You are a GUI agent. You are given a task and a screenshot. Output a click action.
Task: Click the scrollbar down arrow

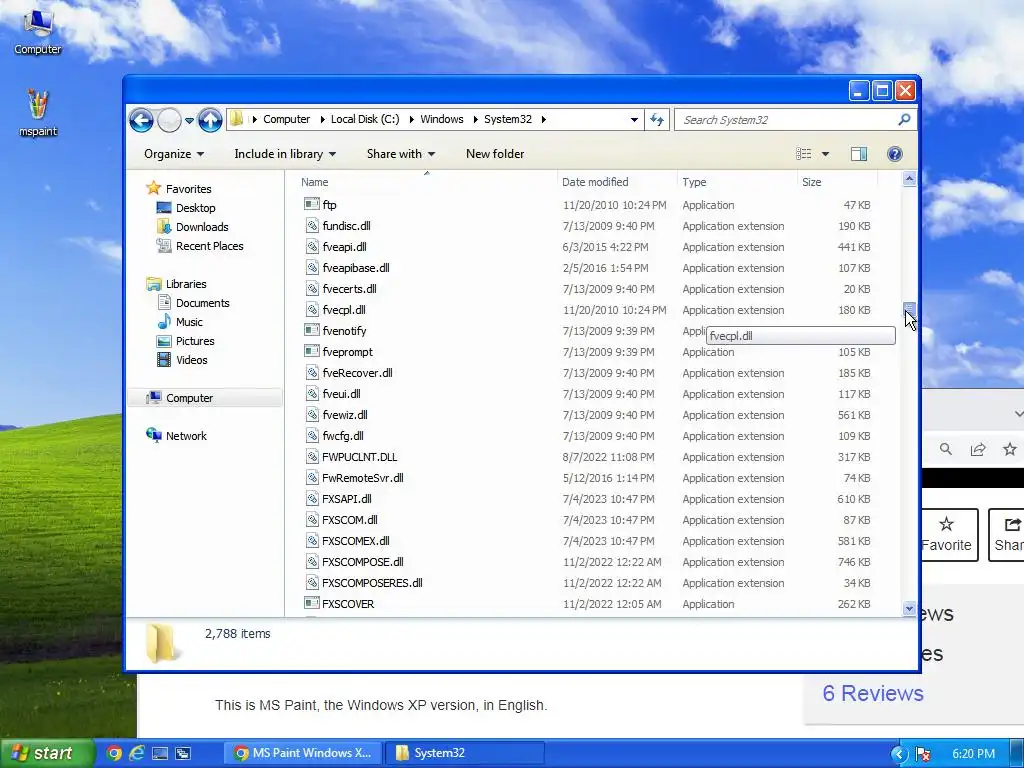pyautogui.click(x=909, y=609)
